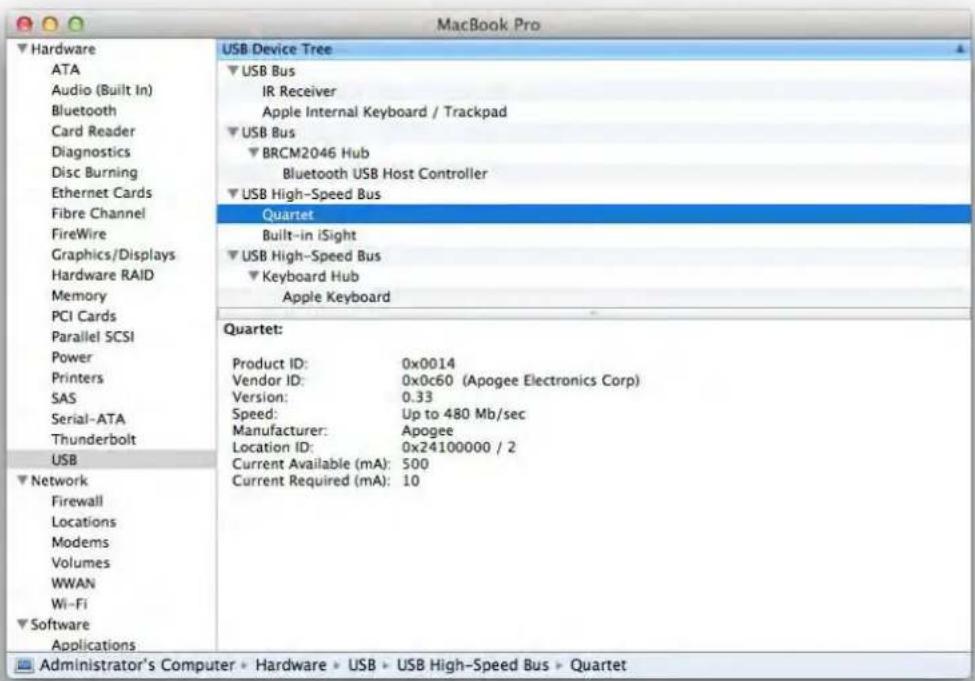This screenshot has height=681, width=975.
Task: Open the Memory section
Action: pyautogui.click(x=79, y=295)
